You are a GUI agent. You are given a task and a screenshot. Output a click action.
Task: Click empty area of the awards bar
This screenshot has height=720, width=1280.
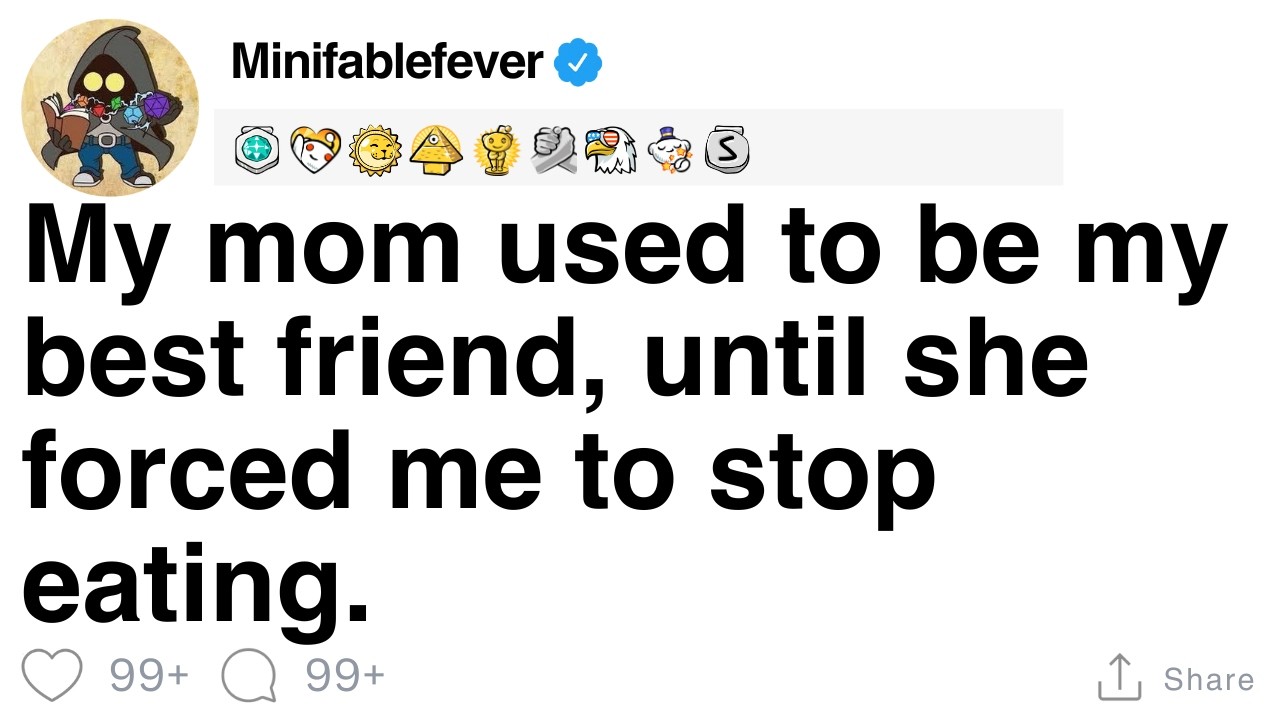[905, 148]
